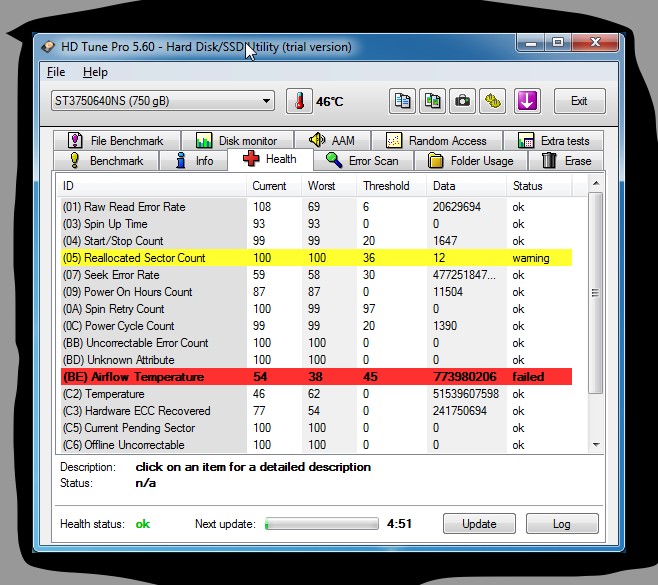Select the (C6) Offline Uncorrectable row
The height and width of the screenshot is (585, 658).
coord(316,445)
